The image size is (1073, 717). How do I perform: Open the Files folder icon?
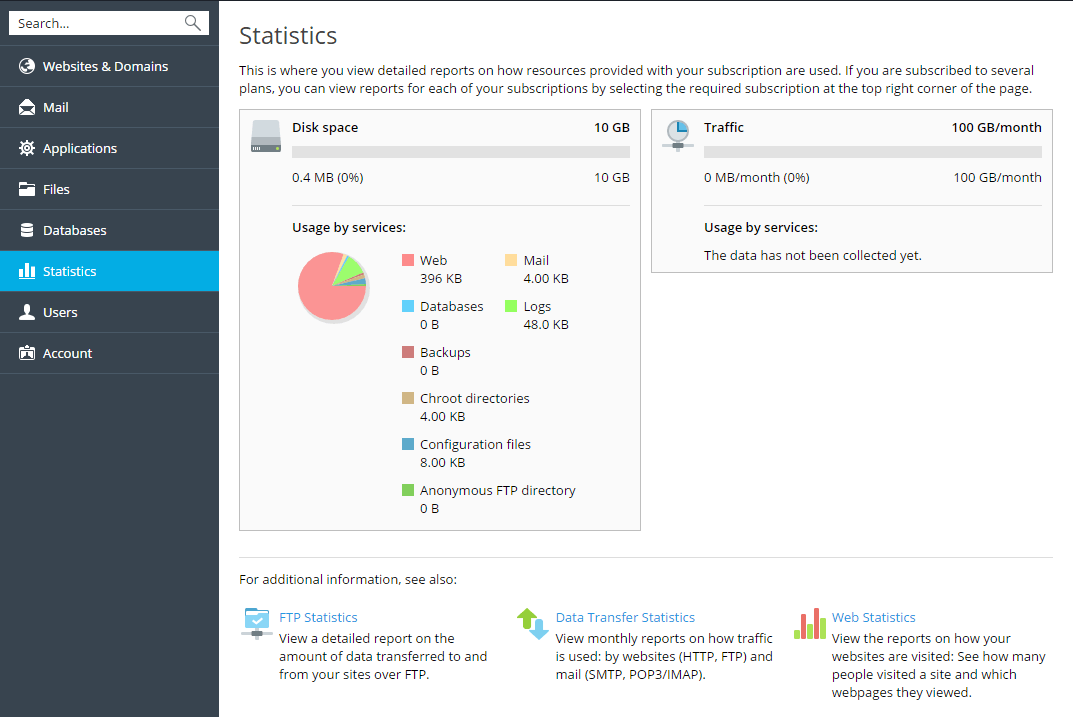(x=25, y=189)
